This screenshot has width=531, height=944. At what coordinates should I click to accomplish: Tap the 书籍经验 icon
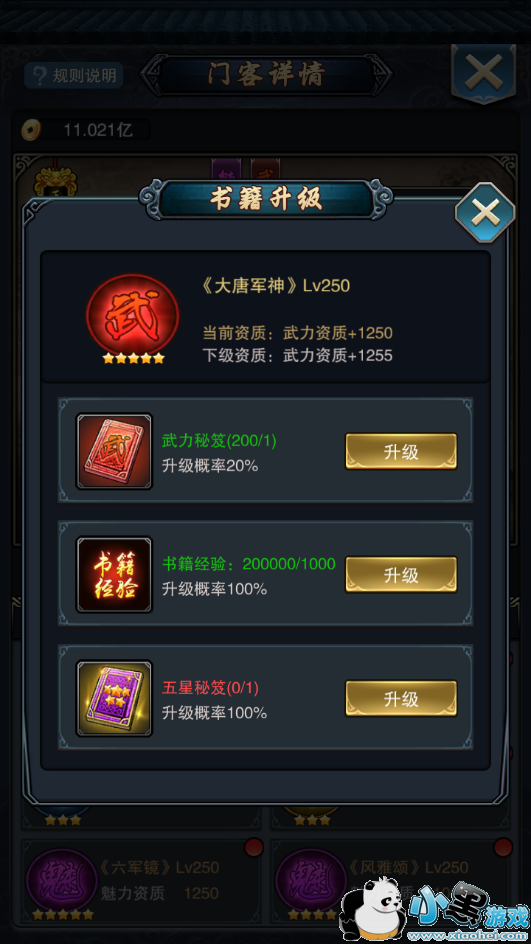(114, 575)
